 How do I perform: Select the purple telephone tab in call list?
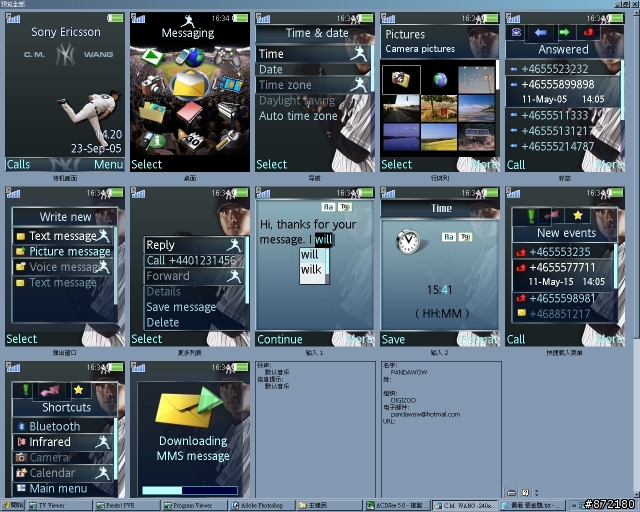(x=516, y=32)
